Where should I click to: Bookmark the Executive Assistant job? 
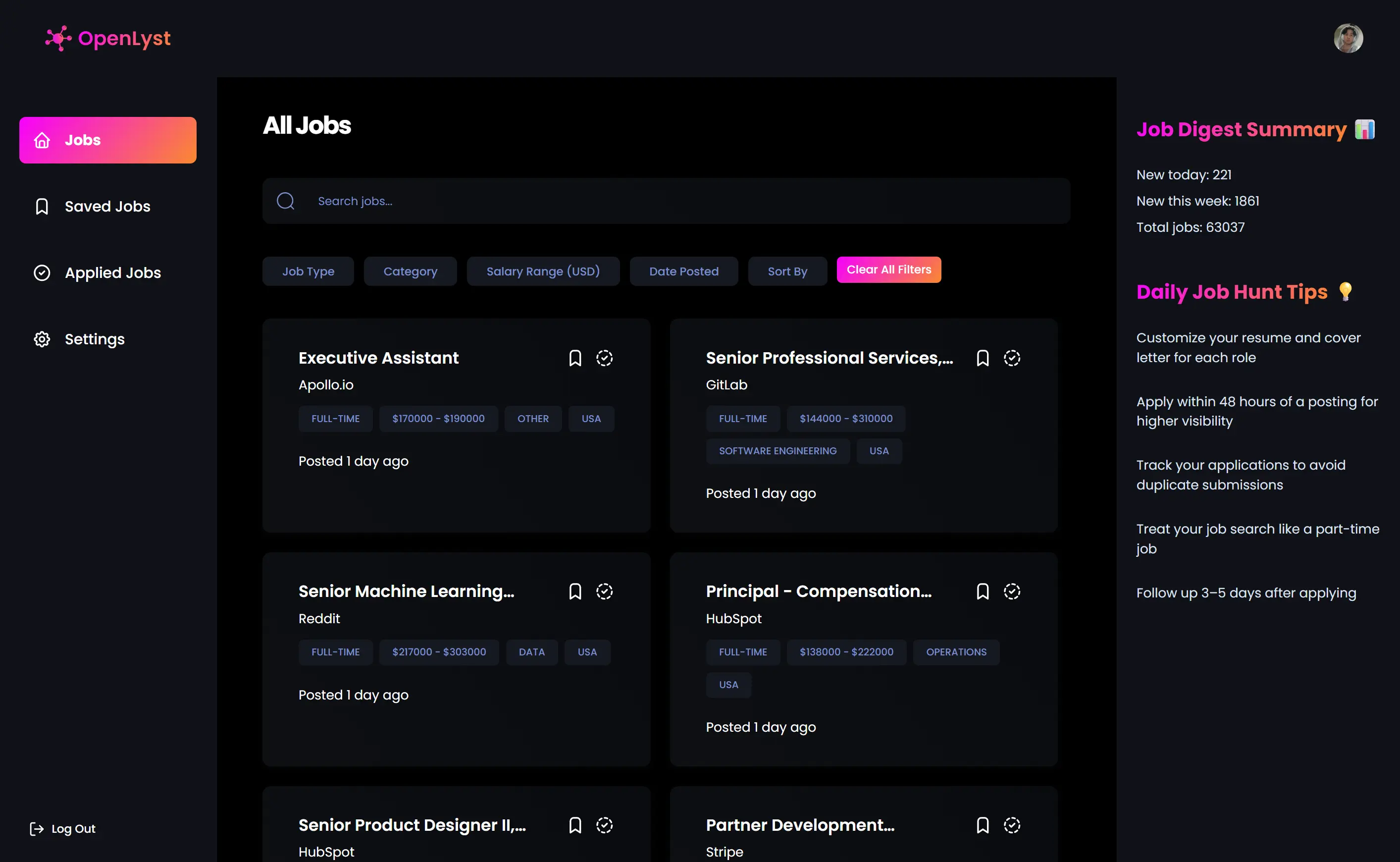click(575, 358)
